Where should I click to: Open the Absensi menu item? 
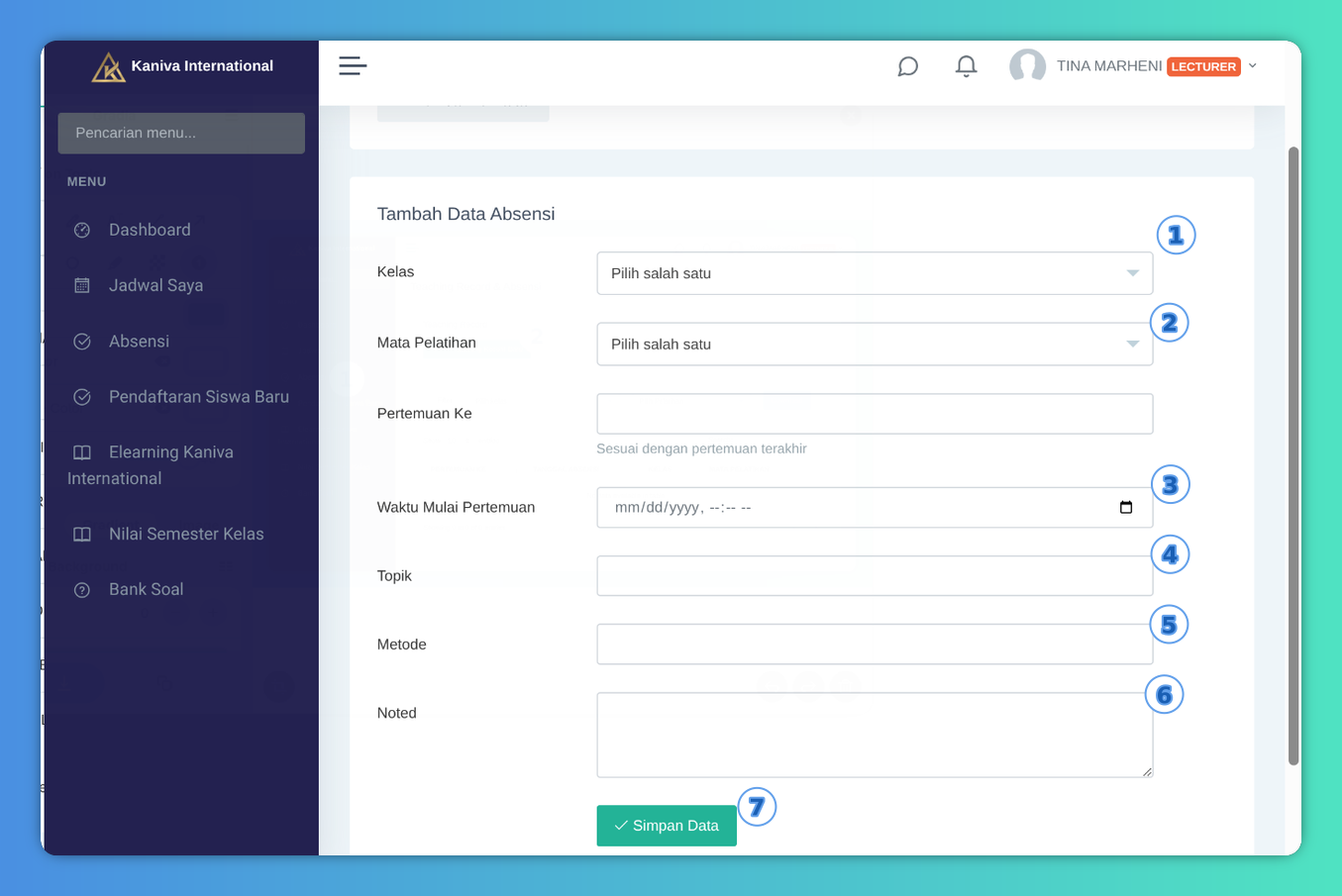click(x=139, y=342)
